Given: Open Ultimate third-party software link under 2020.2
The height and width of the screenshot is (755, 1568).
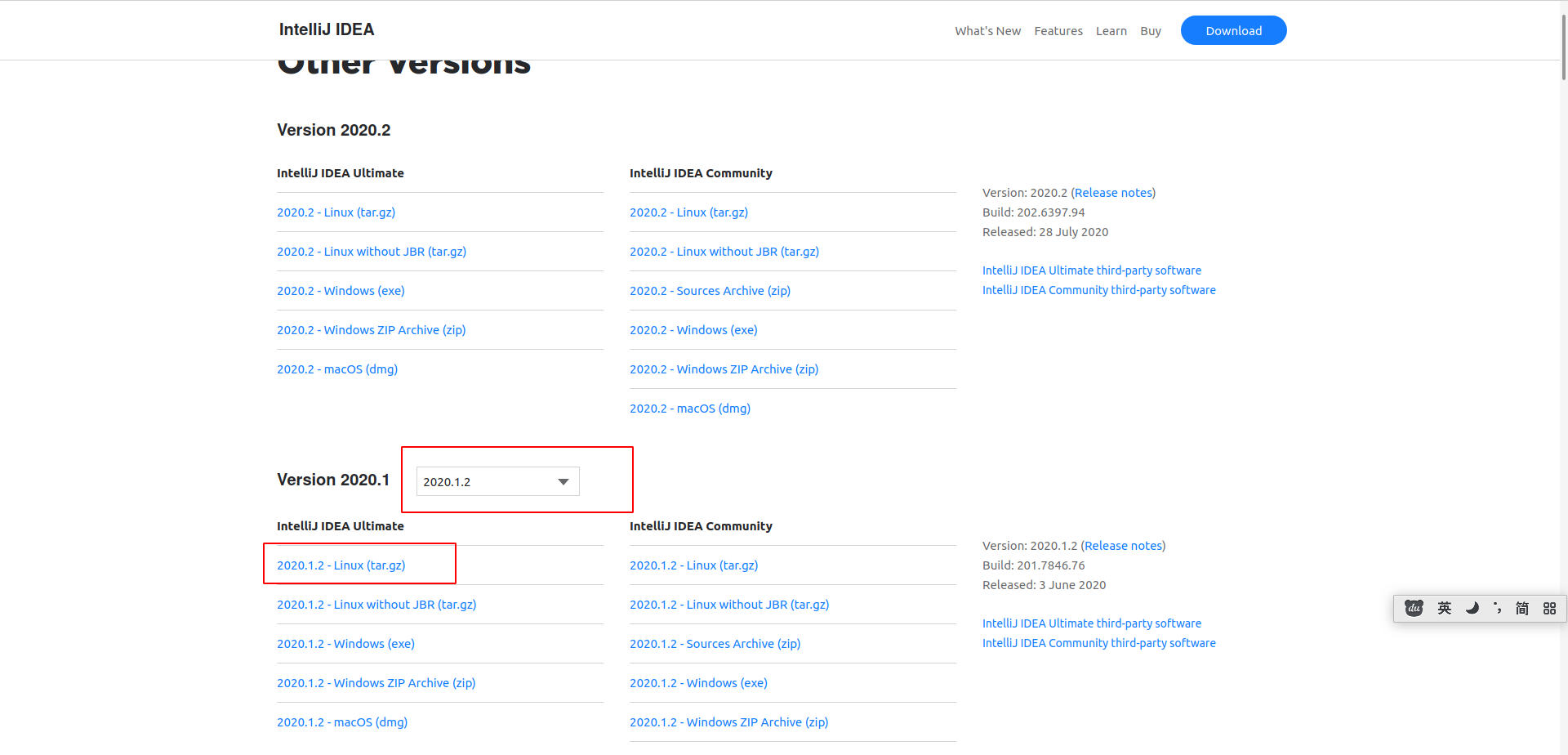Looking at the screenshot, I should pyautogui.click(x=1092, y=270).
